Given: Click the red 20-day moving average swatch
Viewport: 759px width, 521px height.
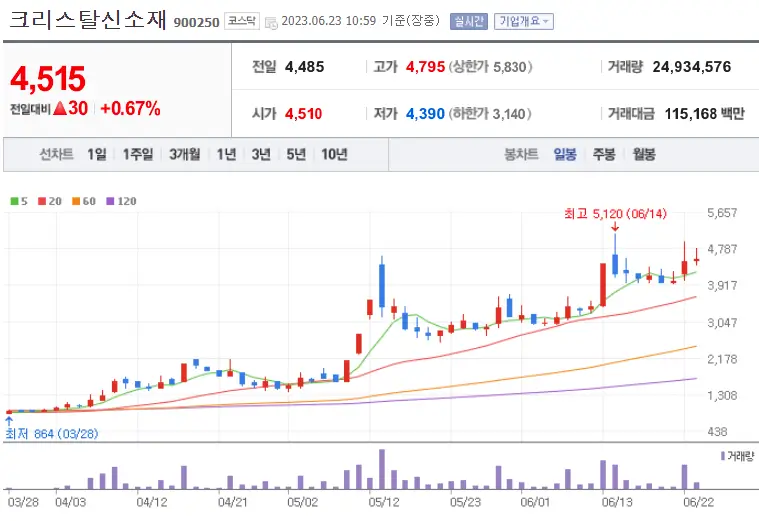Looking at the screenshot, I should [x=42, y=201].
